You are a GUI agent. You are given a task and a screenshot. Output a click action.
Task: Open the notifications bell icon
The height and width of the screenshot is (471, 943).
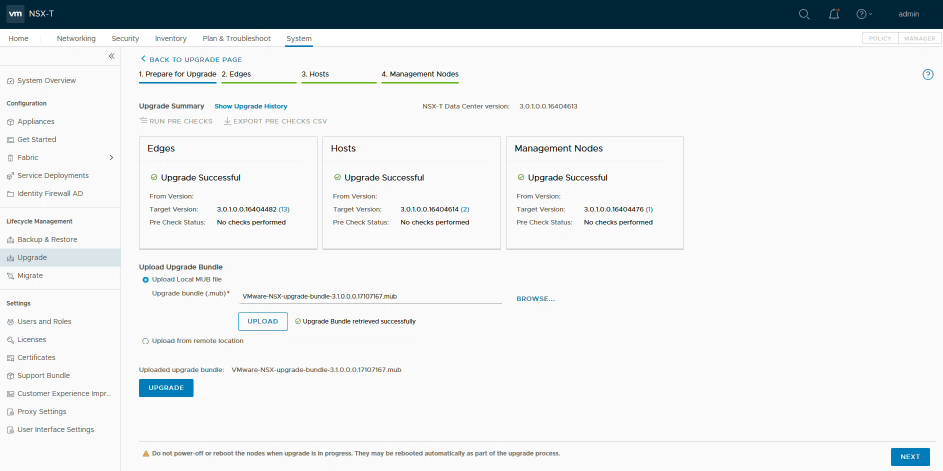(833, 14)
